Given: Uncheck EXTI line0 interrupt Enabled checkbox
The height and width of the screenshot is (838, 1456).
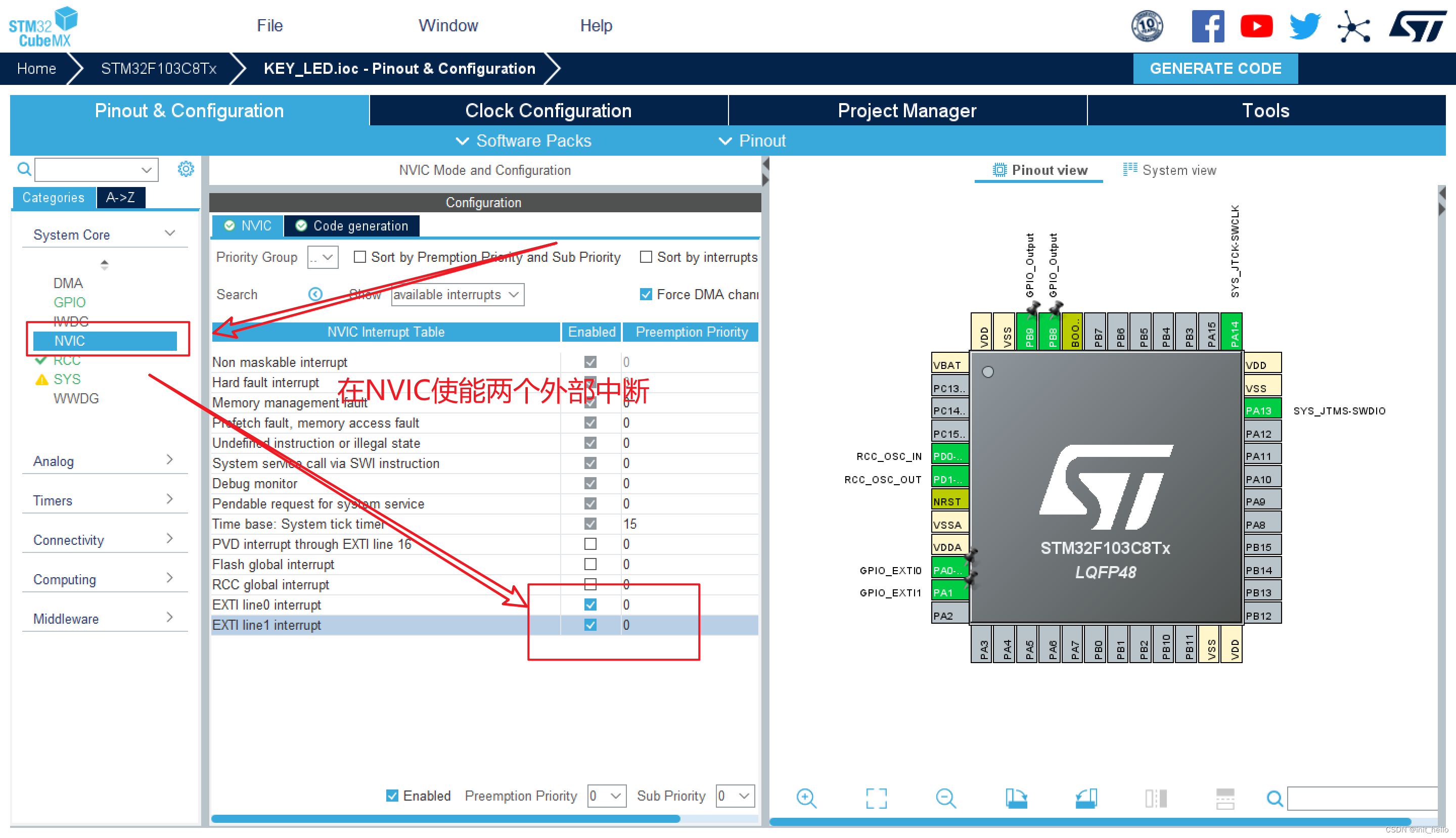Looking at the screenshot, I should tap(590, 604).
